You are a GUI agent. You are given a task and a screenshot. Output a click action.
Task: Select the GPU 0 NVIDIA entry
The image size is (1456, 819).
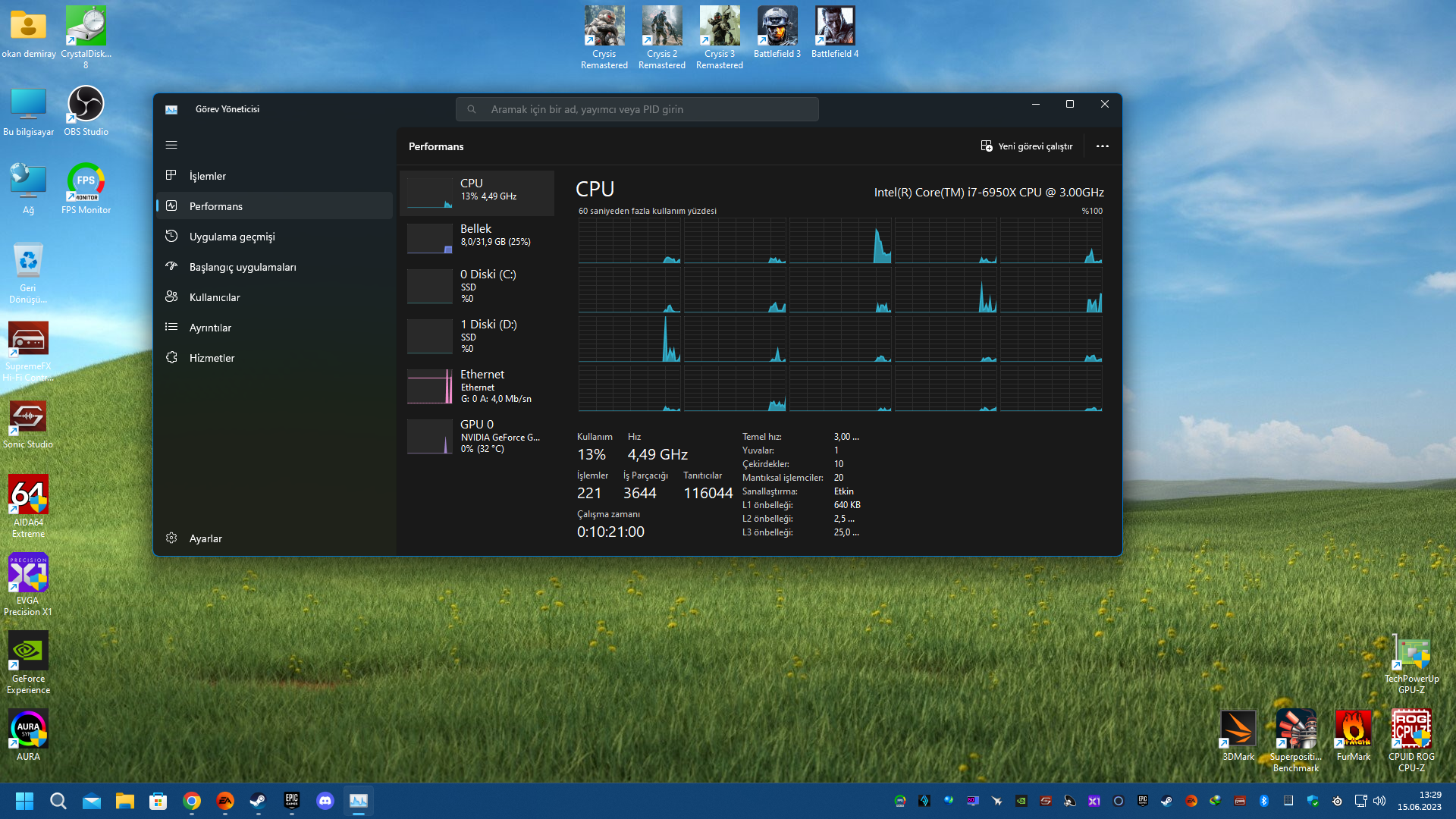click(477, 436)
